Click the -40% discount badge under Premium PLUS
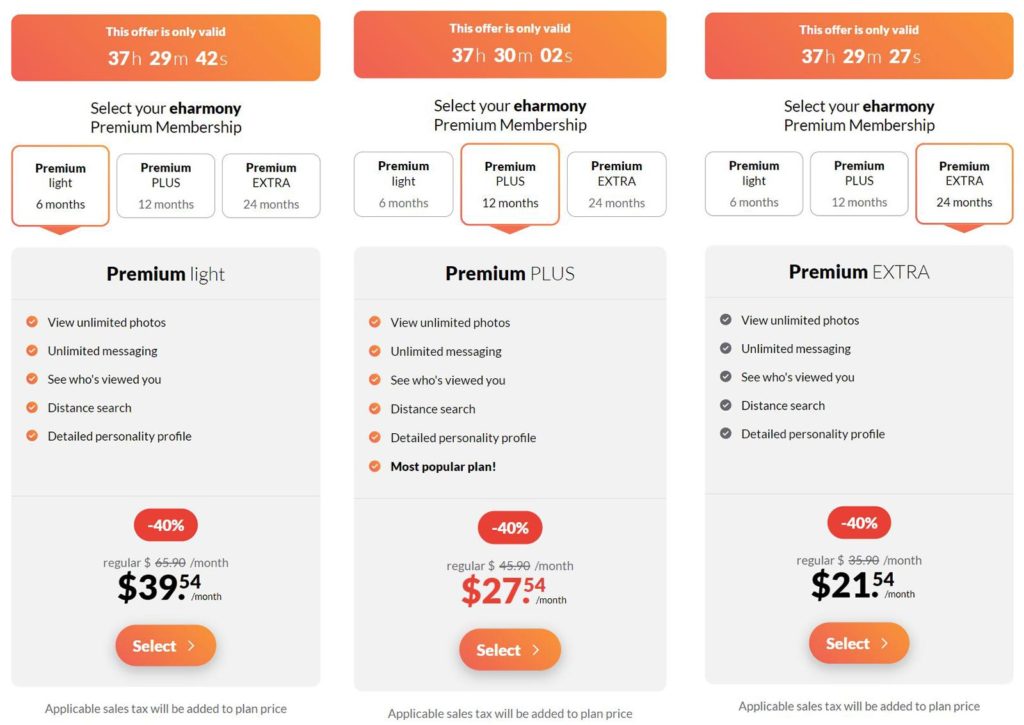The width and height of the screenshot is (1024, 725). pos(510,528)
